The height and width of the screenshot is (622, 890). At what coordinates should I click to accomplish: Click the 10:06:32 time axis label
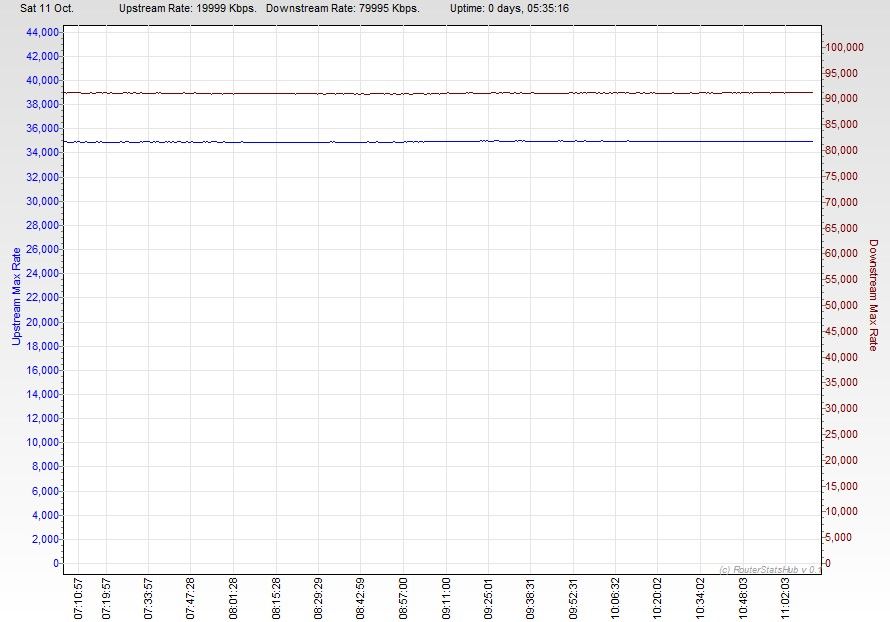615,598
